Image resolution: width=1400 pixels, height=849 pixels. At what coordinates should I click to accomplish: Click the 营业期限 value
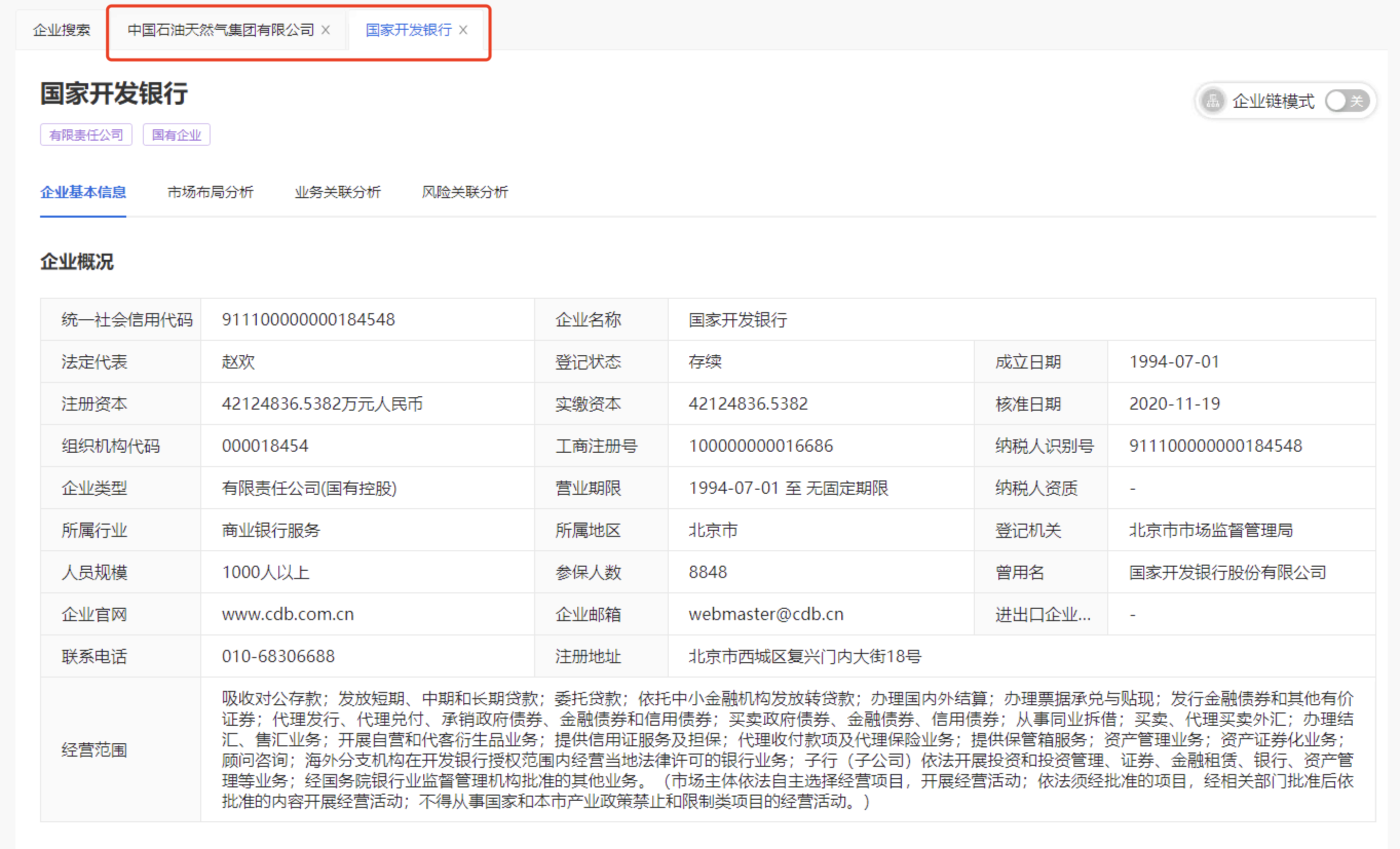tap(788, 488)
